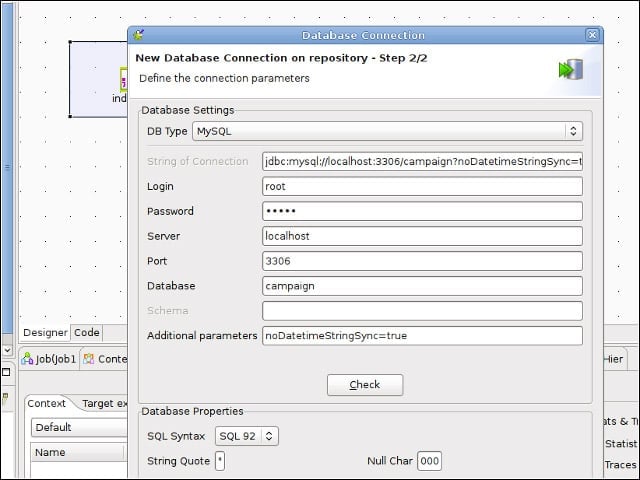Screen dimensions: 640x480
Task: Click the empty Schema field
Action: point(422,311)
